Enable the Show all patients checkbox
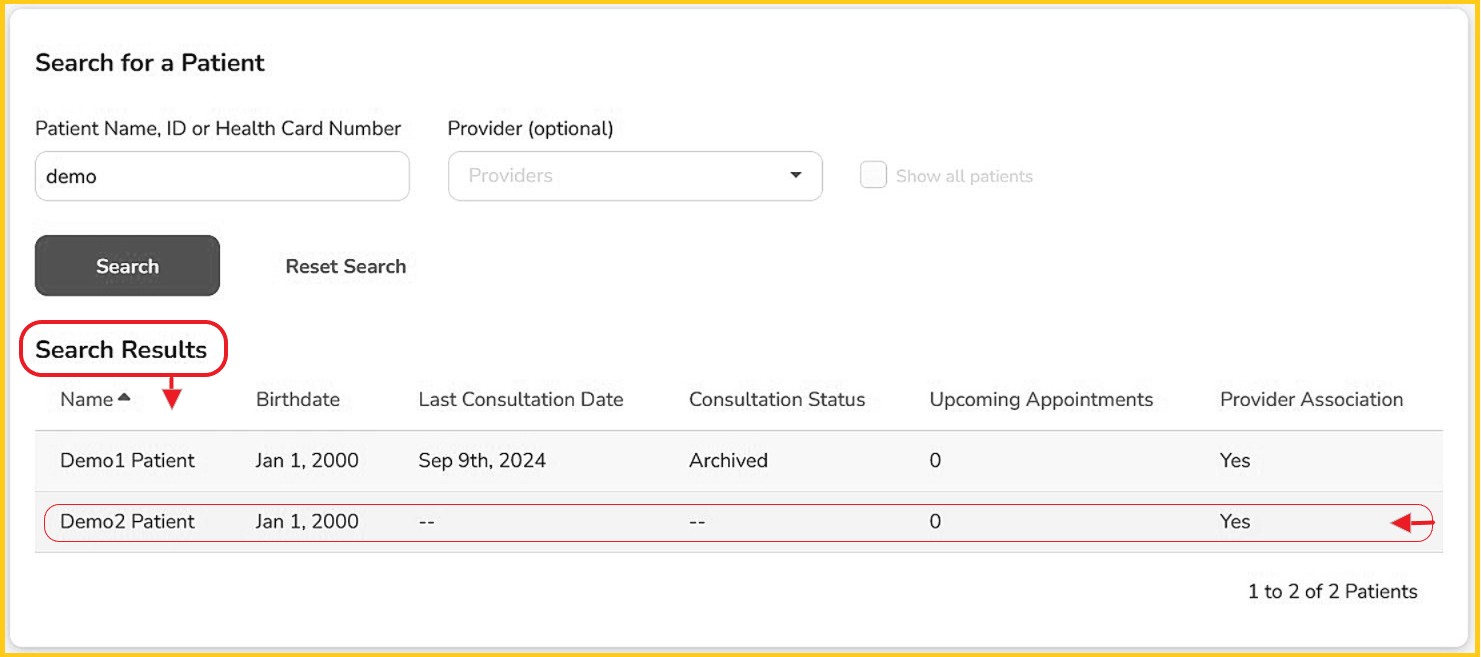The width and height of the screenshot is (1481, 657). tap(873, 176)
